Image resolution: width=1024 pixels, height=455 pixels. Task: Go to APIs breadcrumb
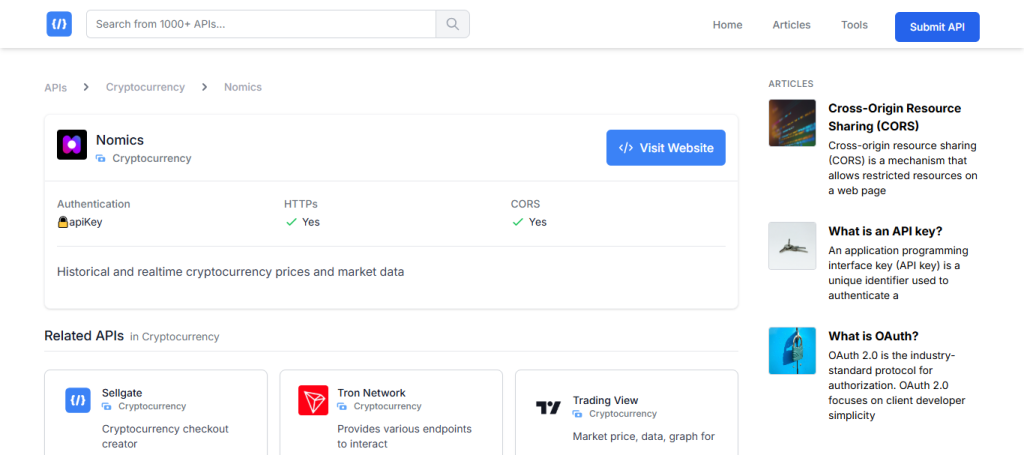click(x=56, y=87)
